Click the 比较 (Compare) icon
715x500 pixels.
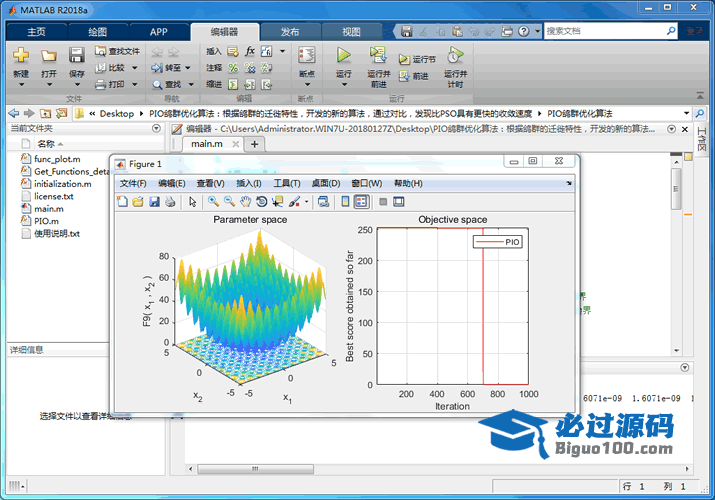100,67
